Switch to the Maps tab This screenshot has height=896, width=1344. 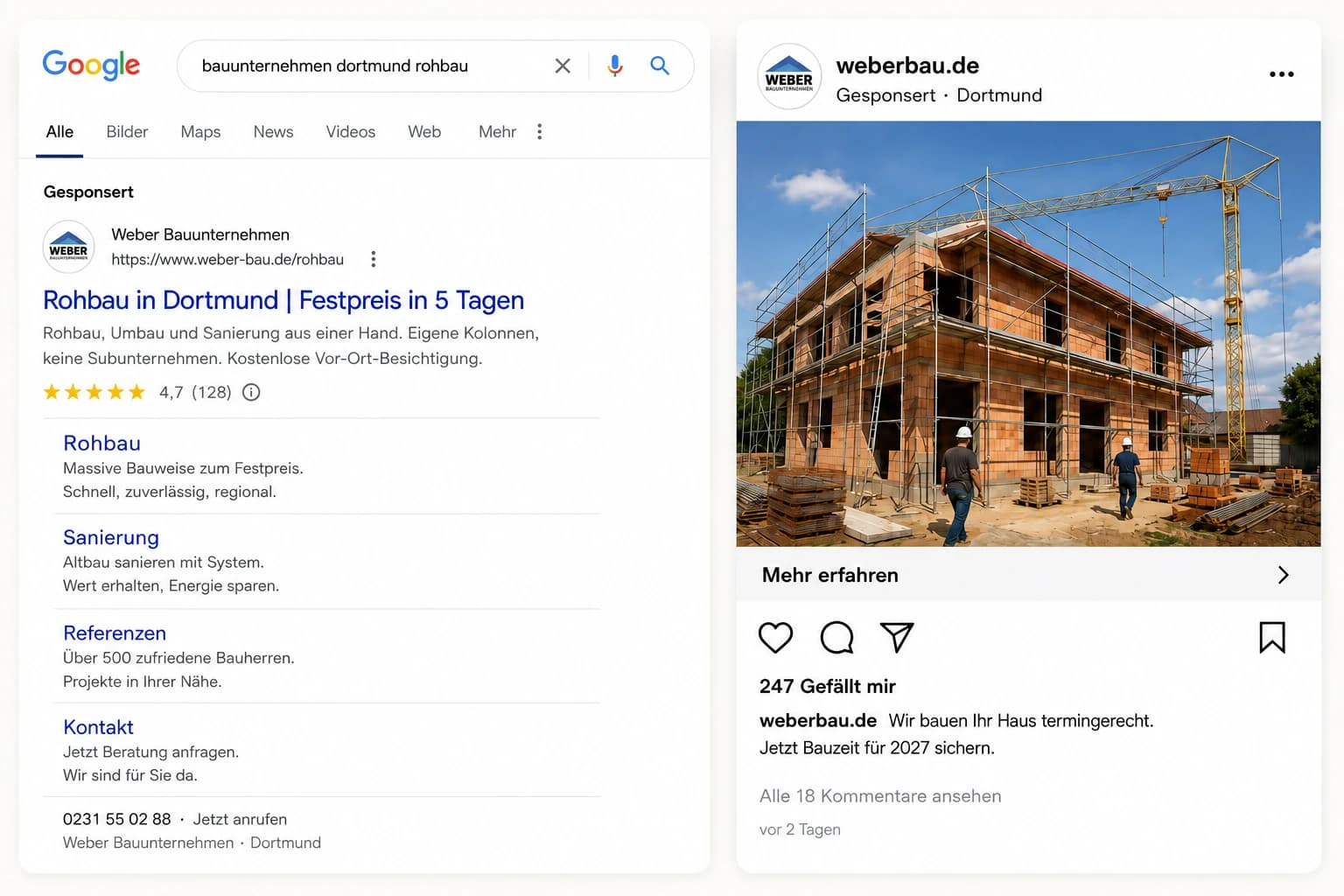pos(200,131)
